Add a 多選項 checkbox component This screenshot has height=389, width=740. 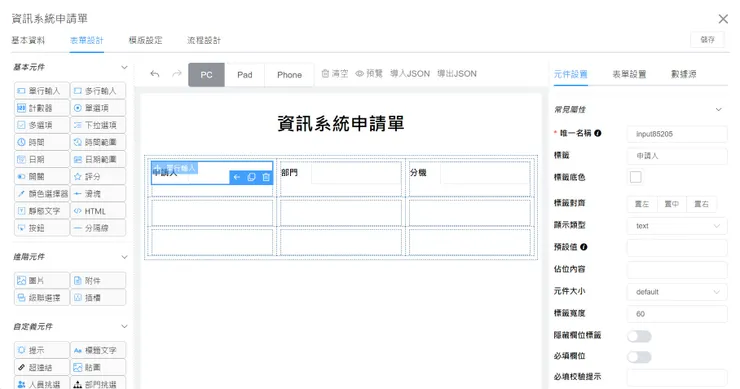(x=42, y=125)
